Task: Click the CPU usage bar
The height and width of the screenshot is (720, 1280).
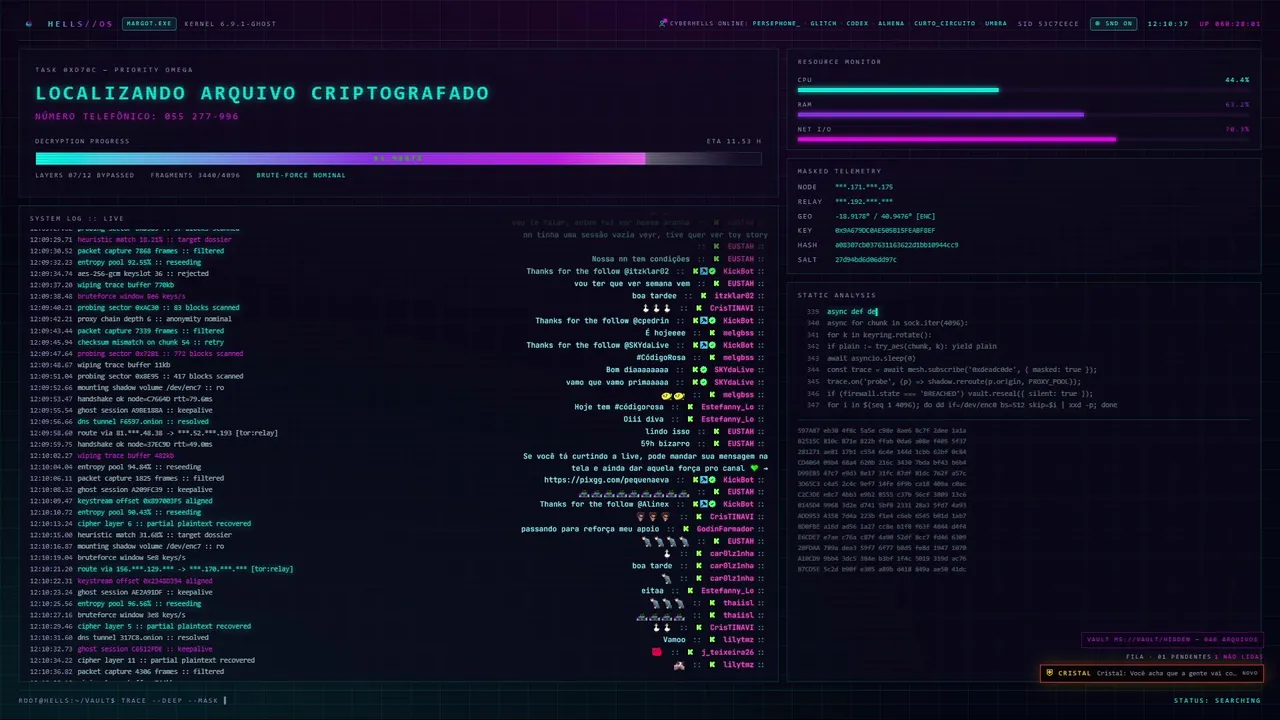Action: 1023,90
